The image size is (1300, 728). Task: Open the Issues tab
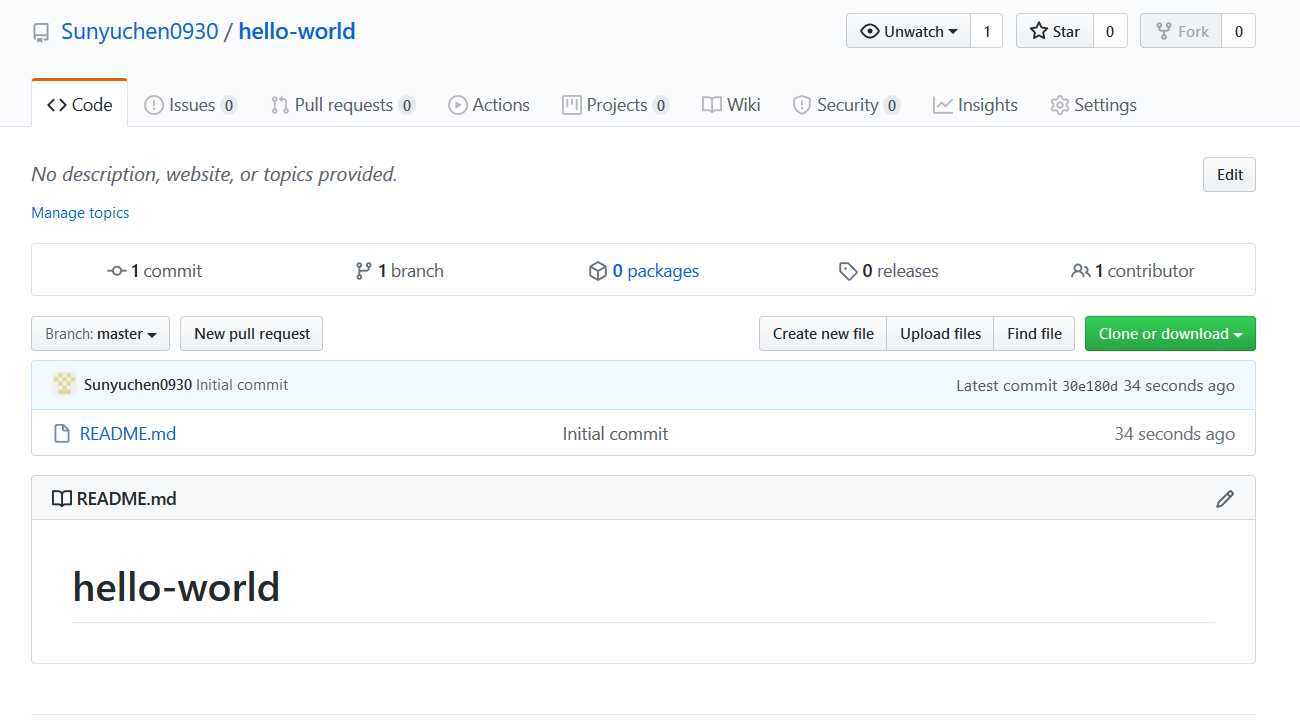coord(190,105)
